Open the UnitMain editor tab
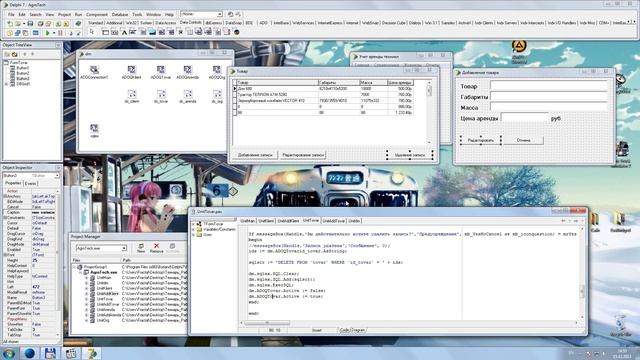640x360 pixels. [247, 221]
